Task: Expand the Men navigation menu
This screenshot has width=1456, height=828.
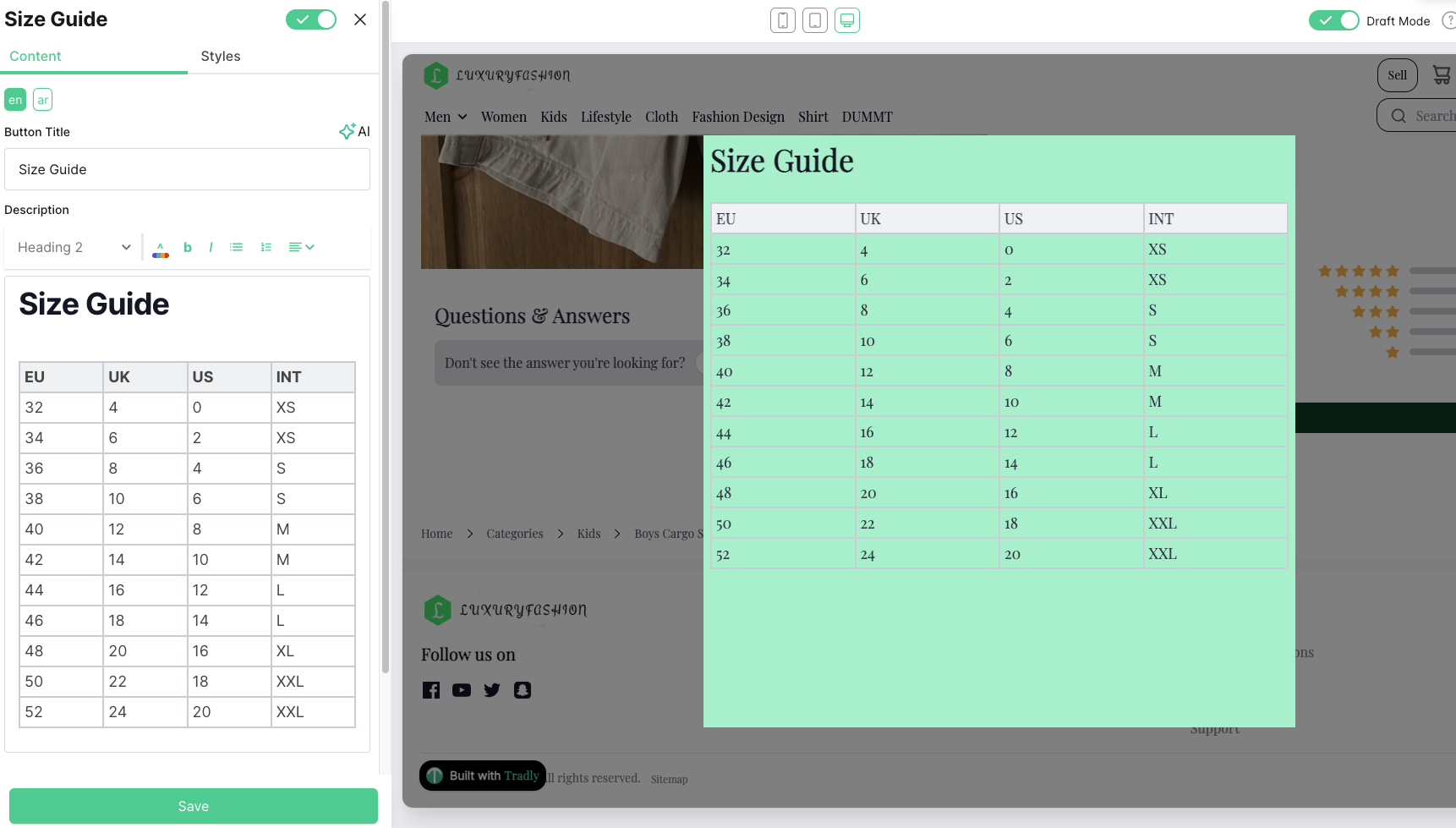Action: (446, 117)
